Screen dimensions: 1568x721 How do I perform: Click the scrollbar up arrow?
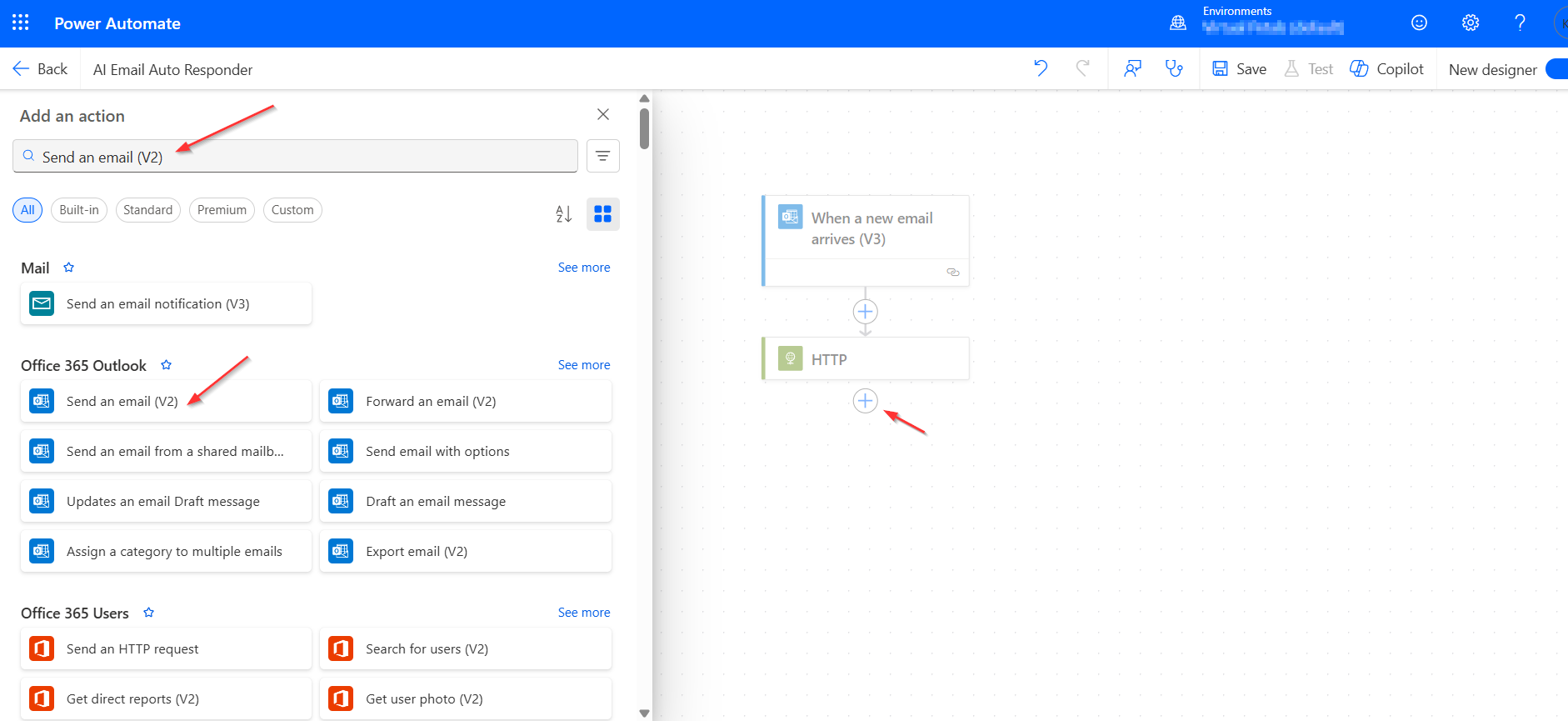[x=644, y=98]
